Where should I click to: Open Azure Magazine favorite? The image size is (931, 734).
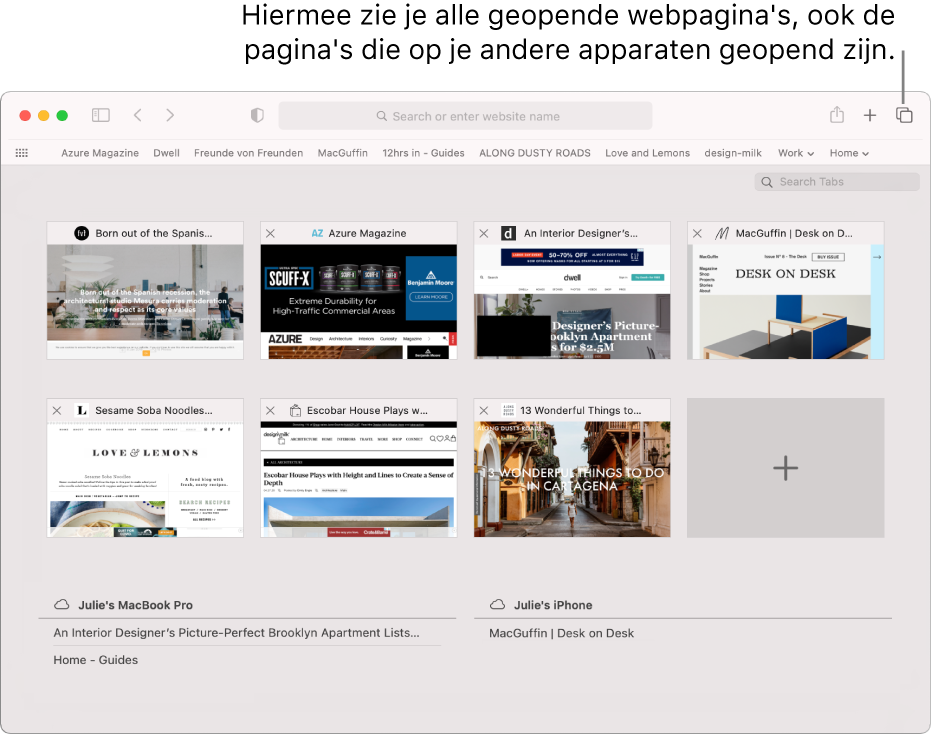100,153
